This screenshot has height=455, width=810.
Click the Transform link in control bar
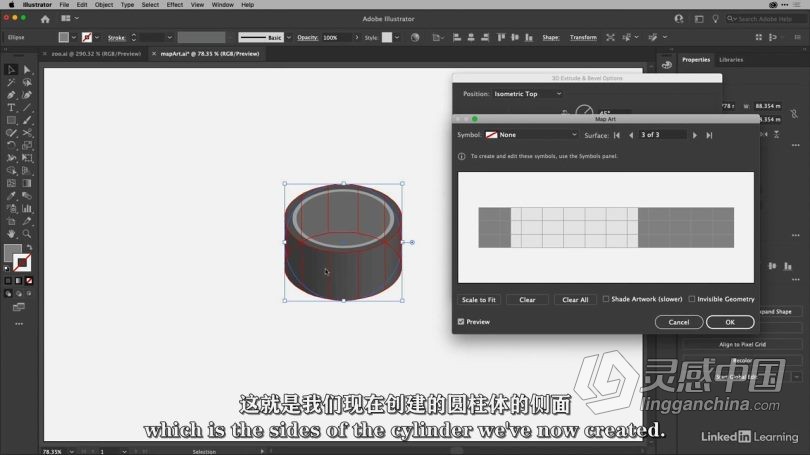[583, 38]
